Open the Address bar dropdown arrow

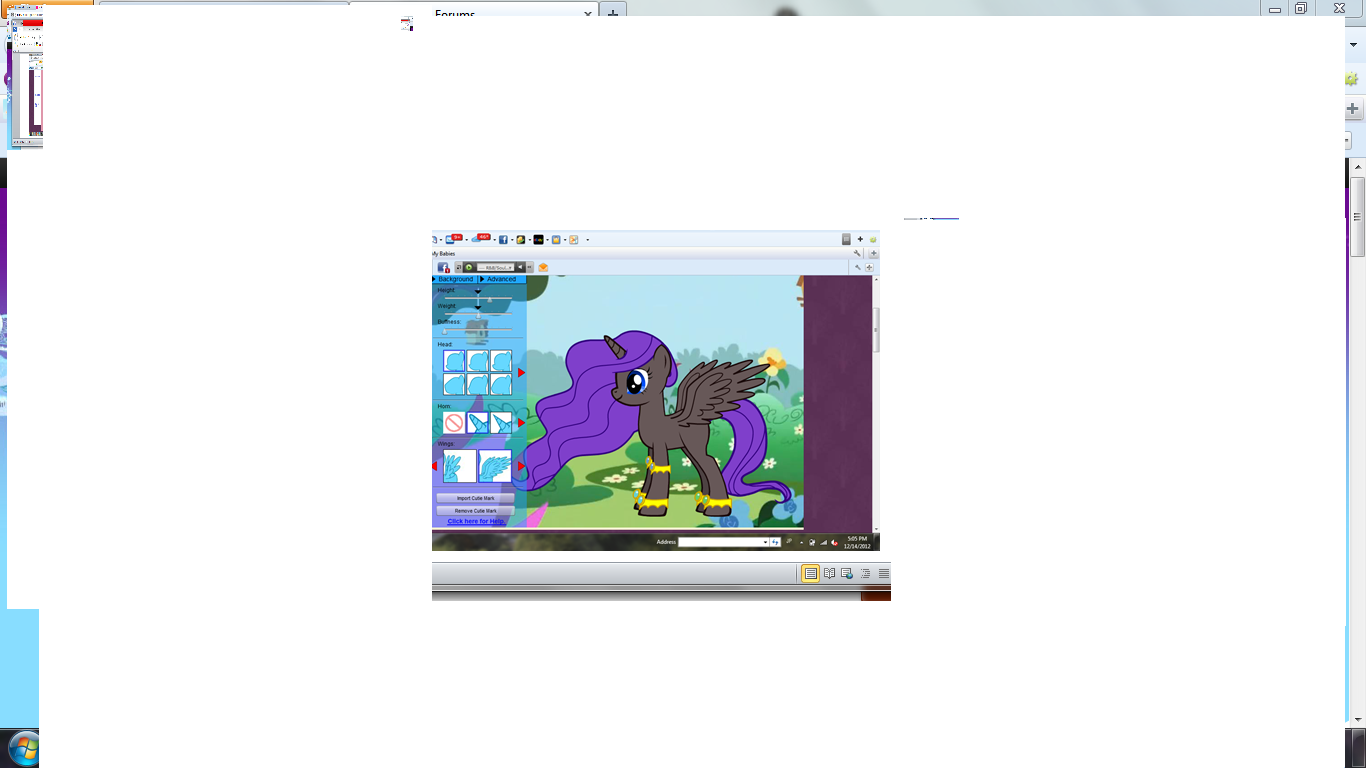[x=765, y=542]
